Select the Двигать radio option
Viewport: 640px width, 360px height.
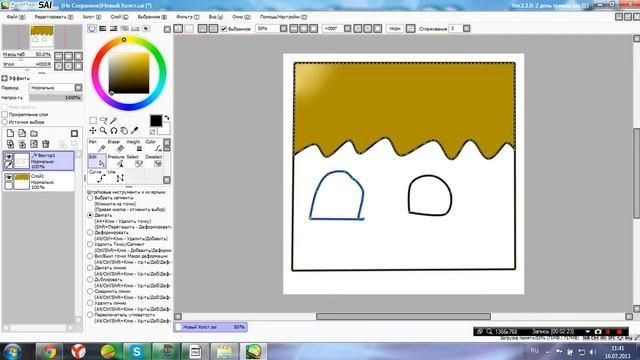tap(90, 215)
